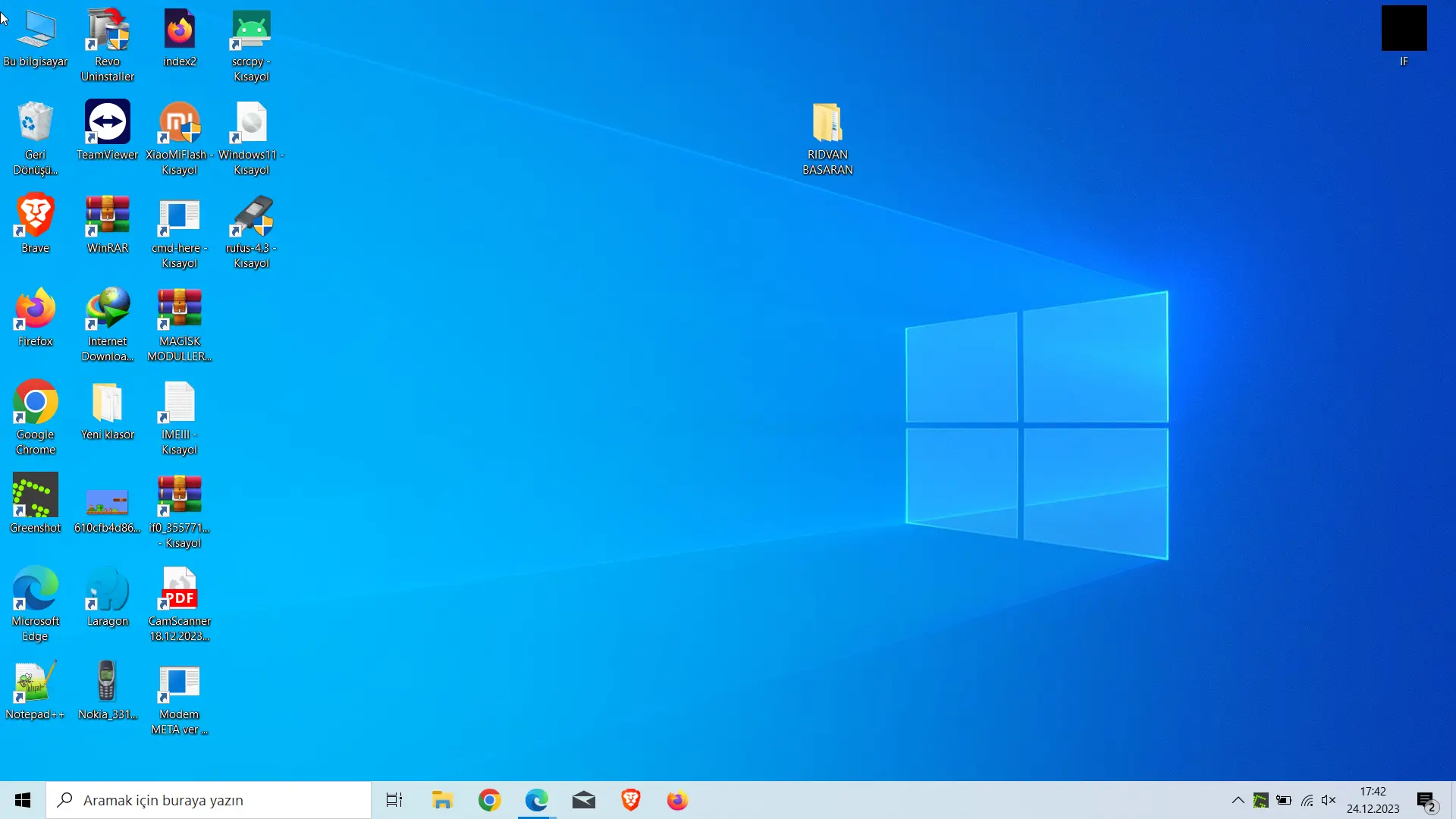The image size is (1456, 819).
Task: Click the Show desktop strip
Action: (1453, 800)
